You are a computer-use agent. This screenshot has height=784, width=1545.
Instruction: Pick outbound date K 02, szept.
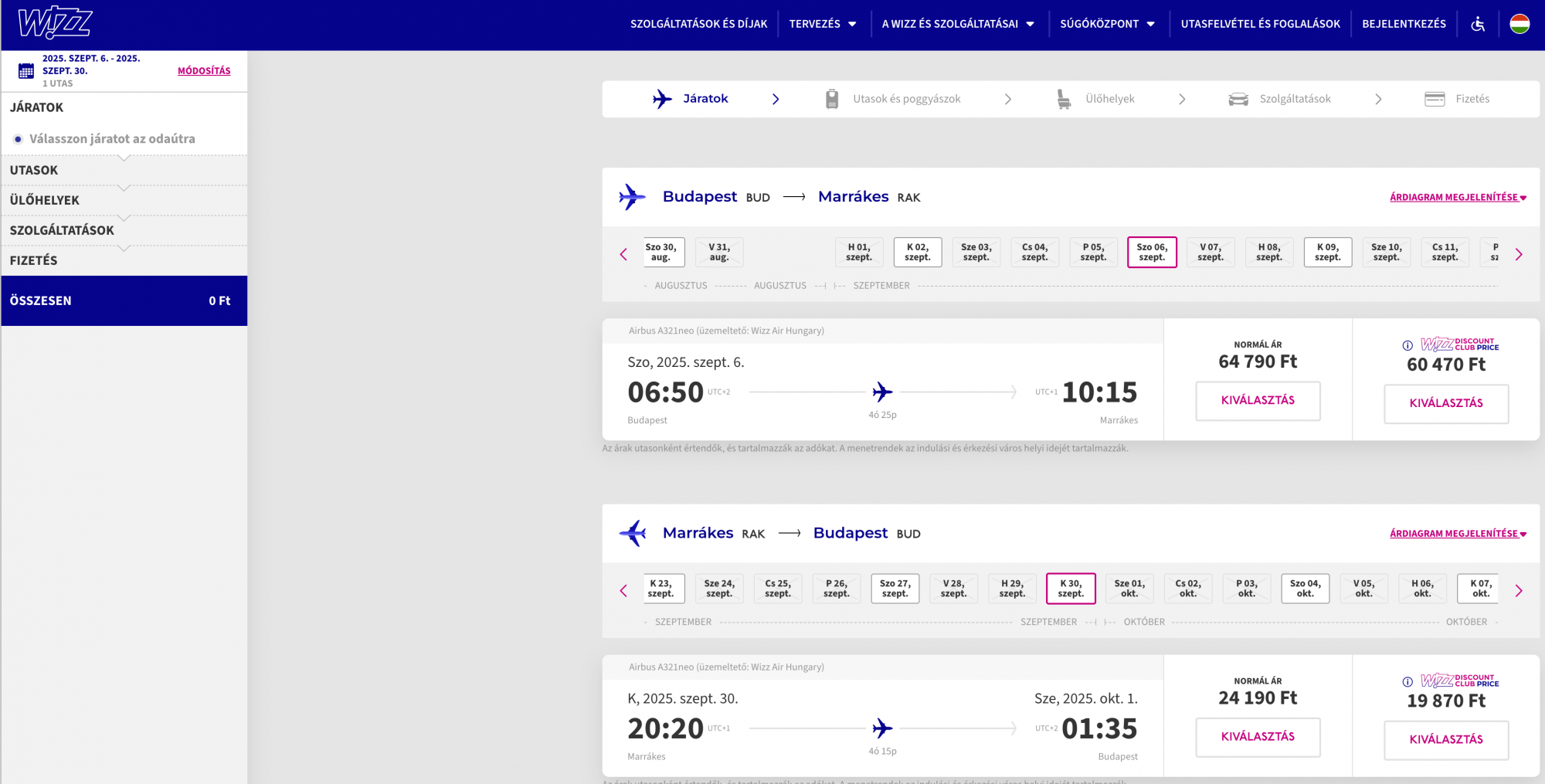pyautogui.click(x=918, y=253)
